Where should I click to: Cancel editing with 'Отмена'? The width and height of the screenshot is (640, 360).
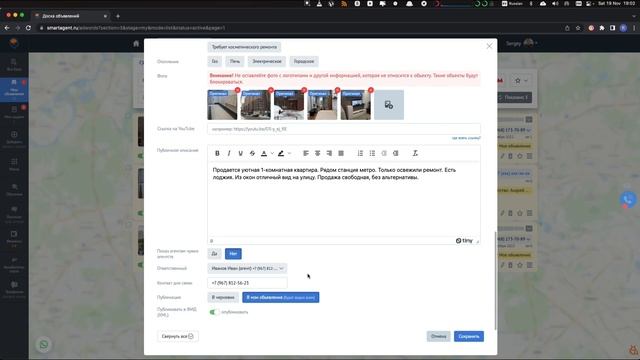[438, 336]
